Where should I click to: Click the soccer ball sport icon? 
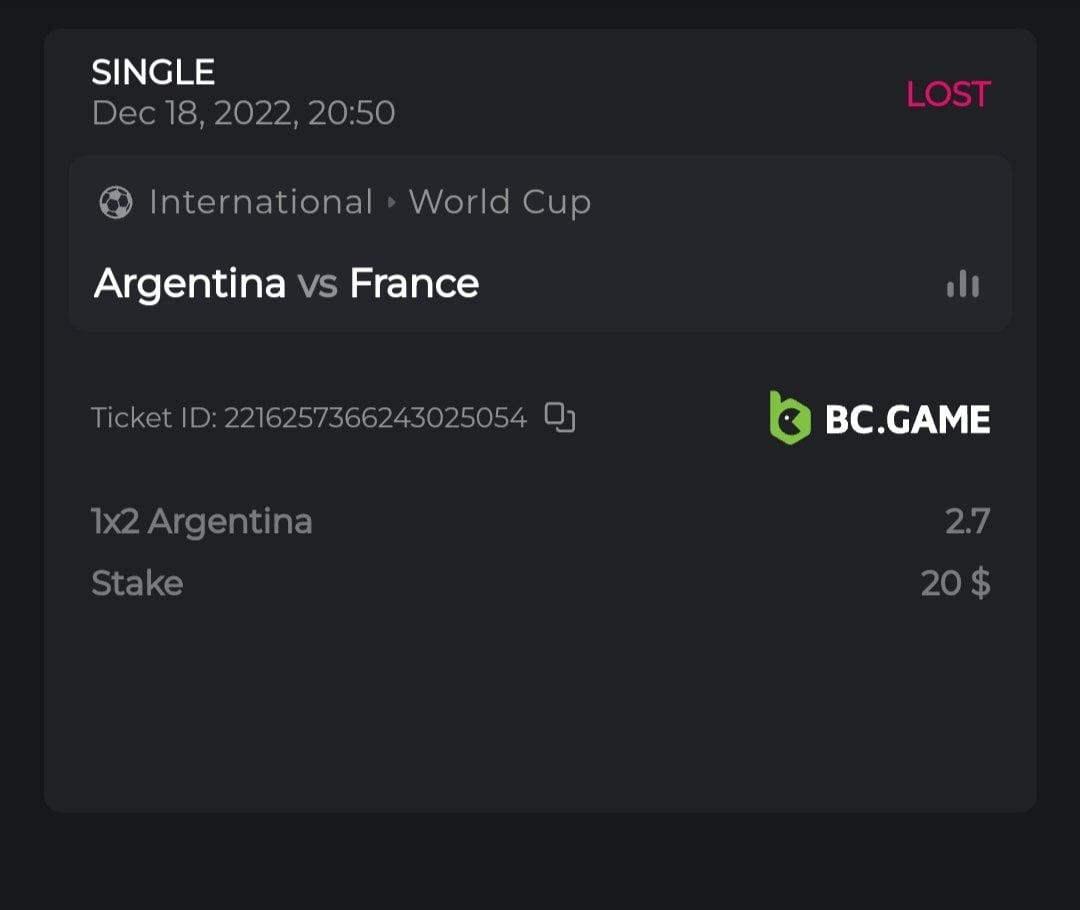click(x=116, y=203)
